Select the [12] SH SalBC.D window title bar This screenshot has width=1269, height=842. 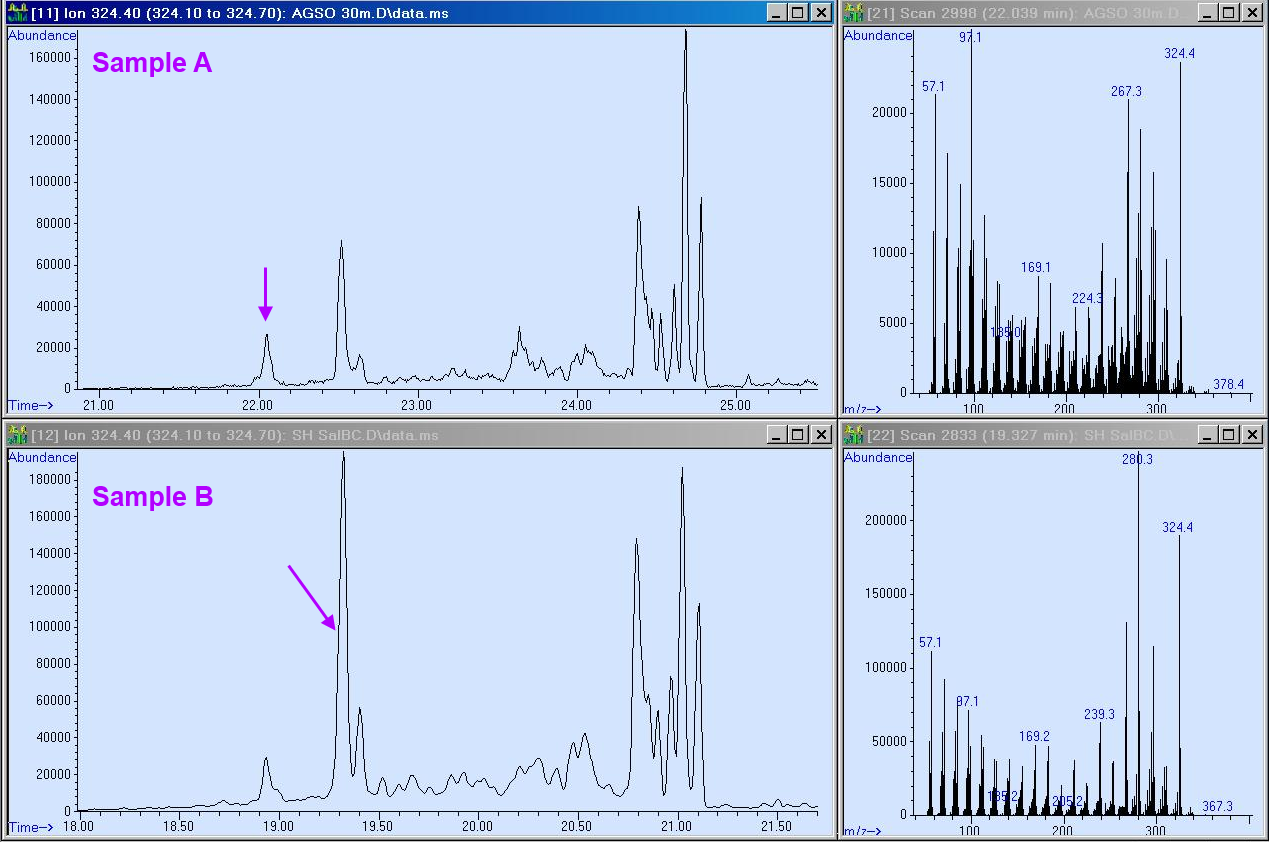click(400, 434)
